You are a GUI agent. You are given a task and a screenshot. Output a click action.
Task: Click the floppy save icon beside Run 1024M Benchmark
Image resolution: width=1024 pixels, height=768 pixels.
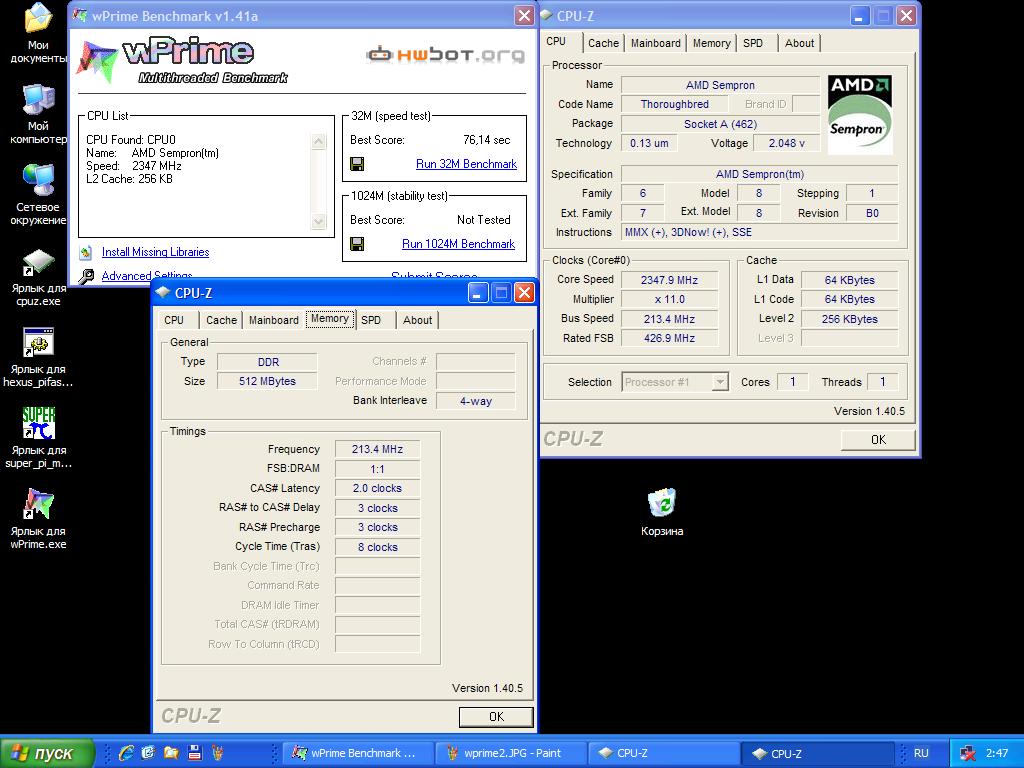[x=357, y=244]
